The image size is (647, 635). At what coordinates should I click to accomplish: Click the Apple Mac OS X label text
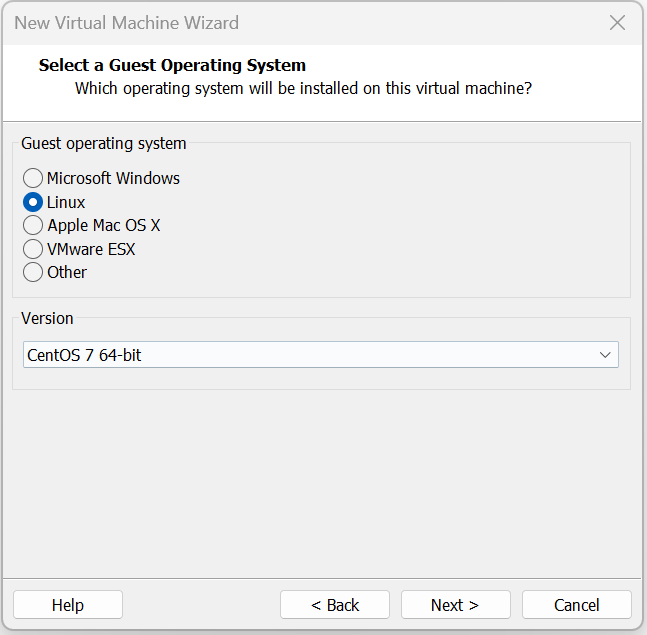point(104,225)
